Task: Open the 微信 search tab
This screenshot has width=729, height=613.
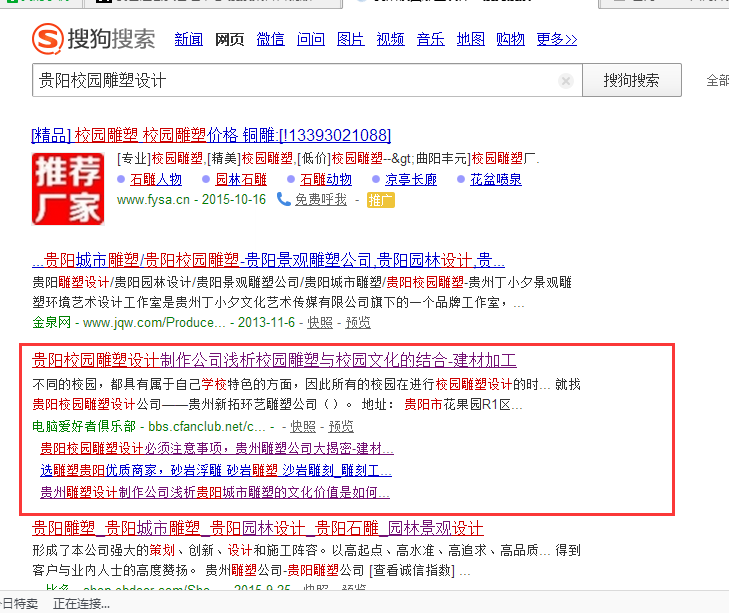Action: coord(270,39)
